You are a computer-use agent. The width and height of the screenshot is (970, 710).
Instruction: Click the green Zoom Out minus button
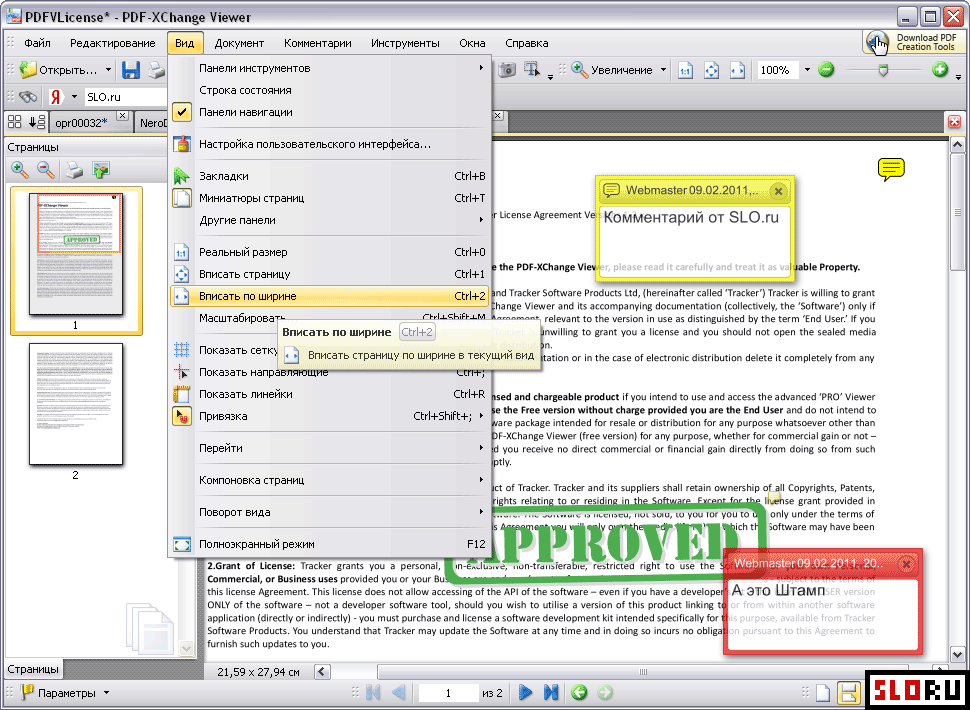point(826,70)
